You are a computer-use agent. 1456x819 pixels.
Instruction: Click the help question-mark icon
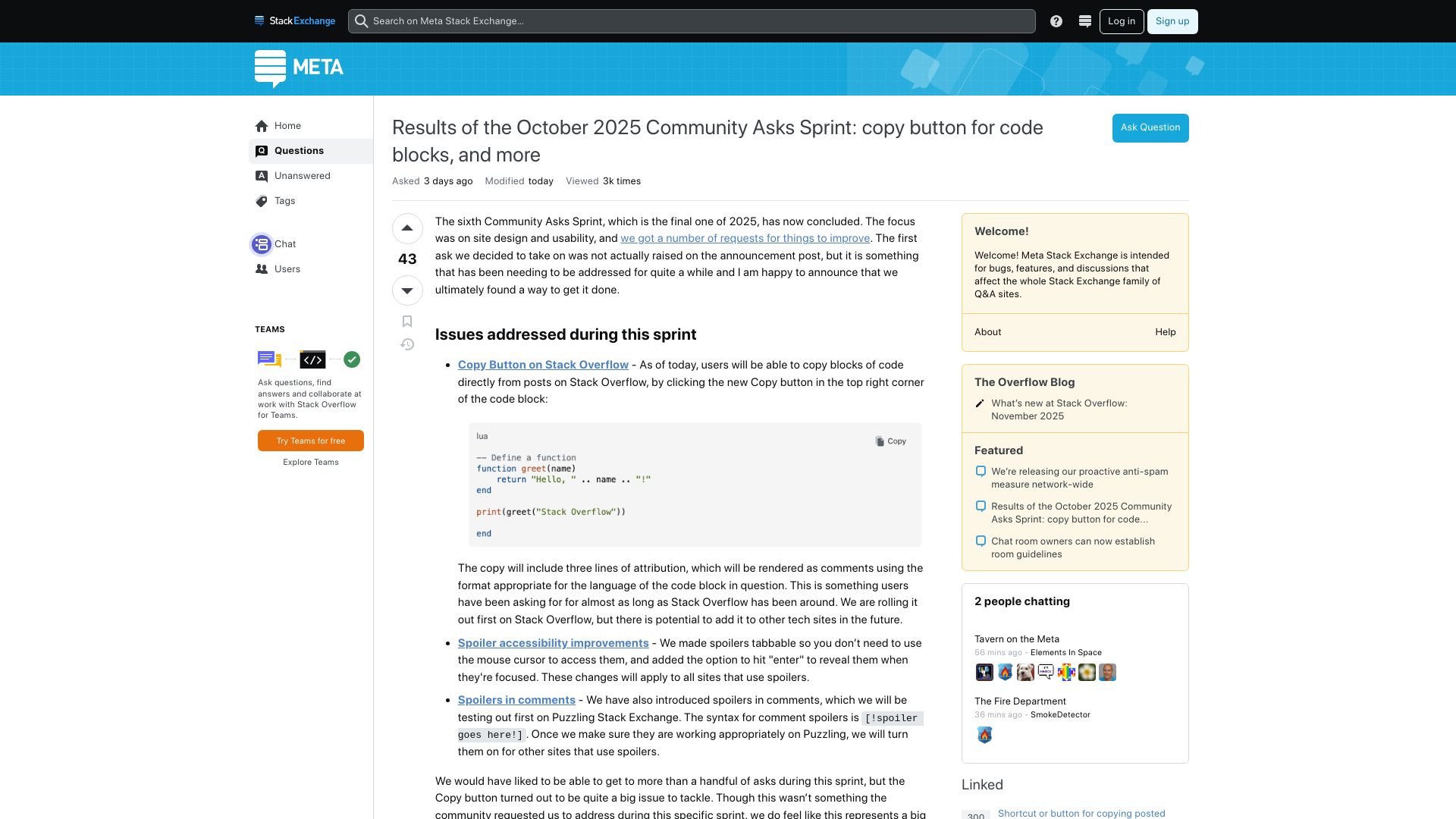pos(1056,21)
